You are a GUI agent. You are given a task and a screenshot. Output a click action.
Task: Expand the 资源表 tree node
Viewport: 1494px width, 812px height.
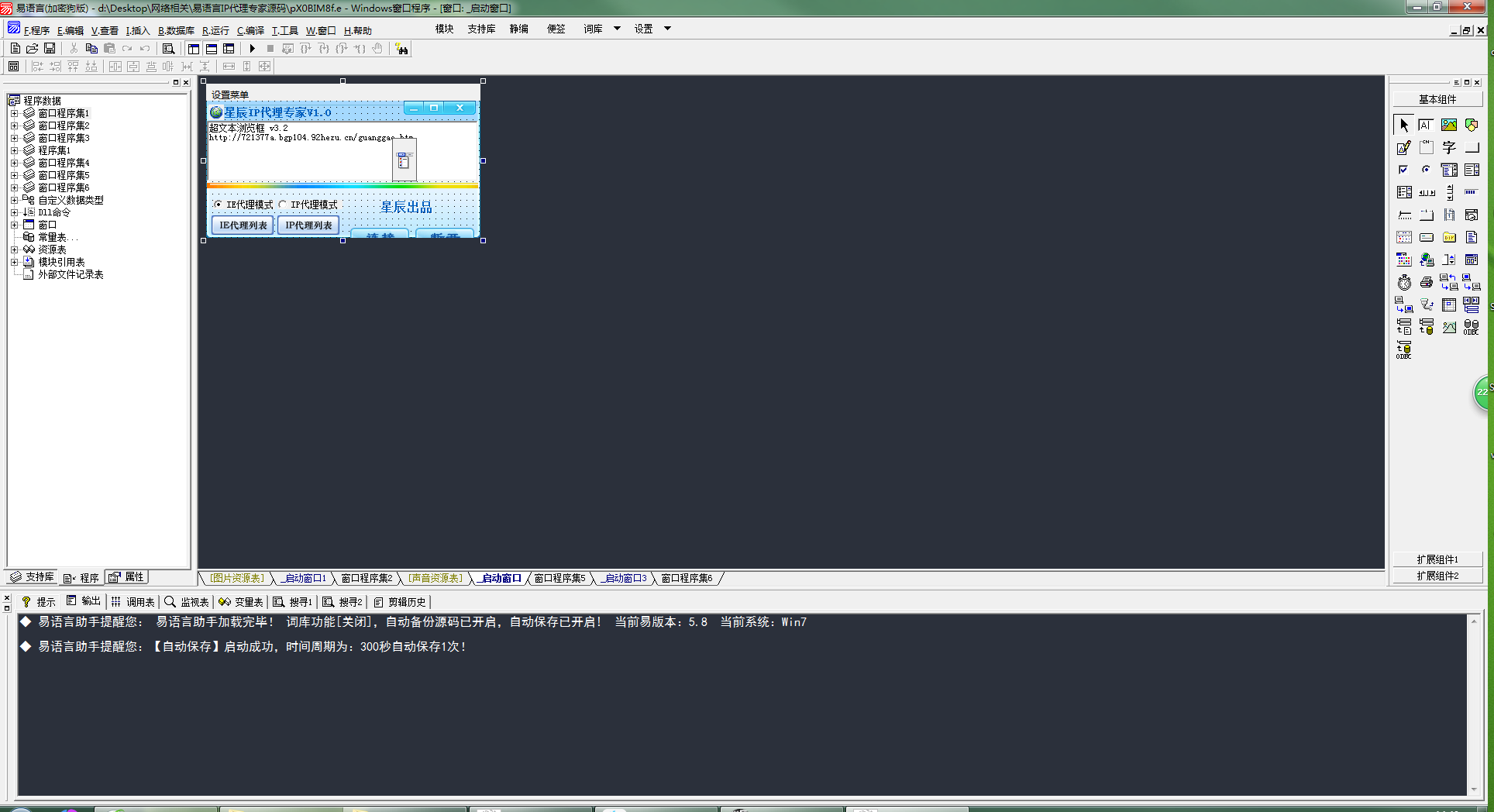point(14,249)
